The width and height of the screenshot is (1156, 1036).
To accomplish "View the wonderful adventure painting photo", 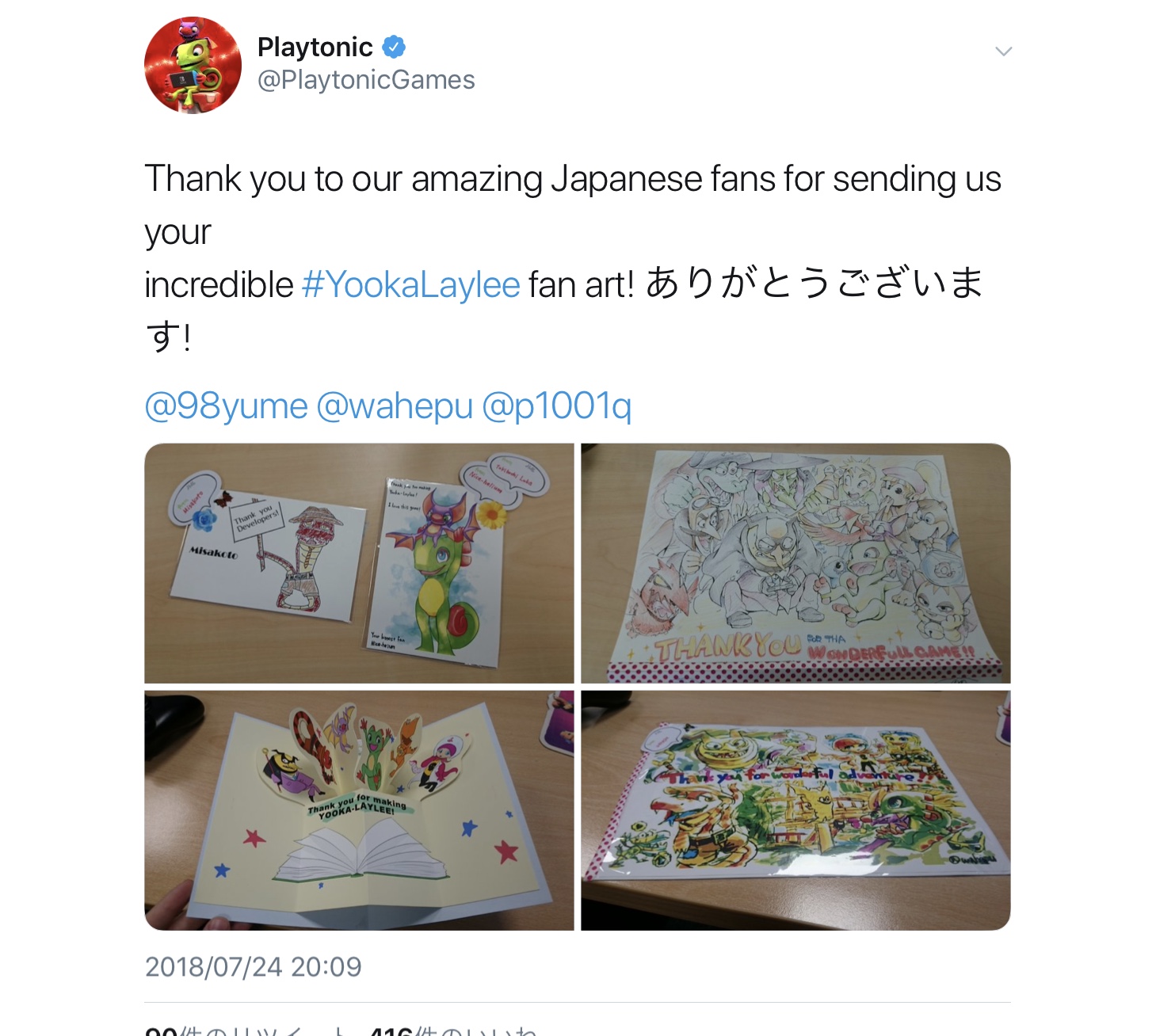I will pyautogui.click(x=795, y=810).
